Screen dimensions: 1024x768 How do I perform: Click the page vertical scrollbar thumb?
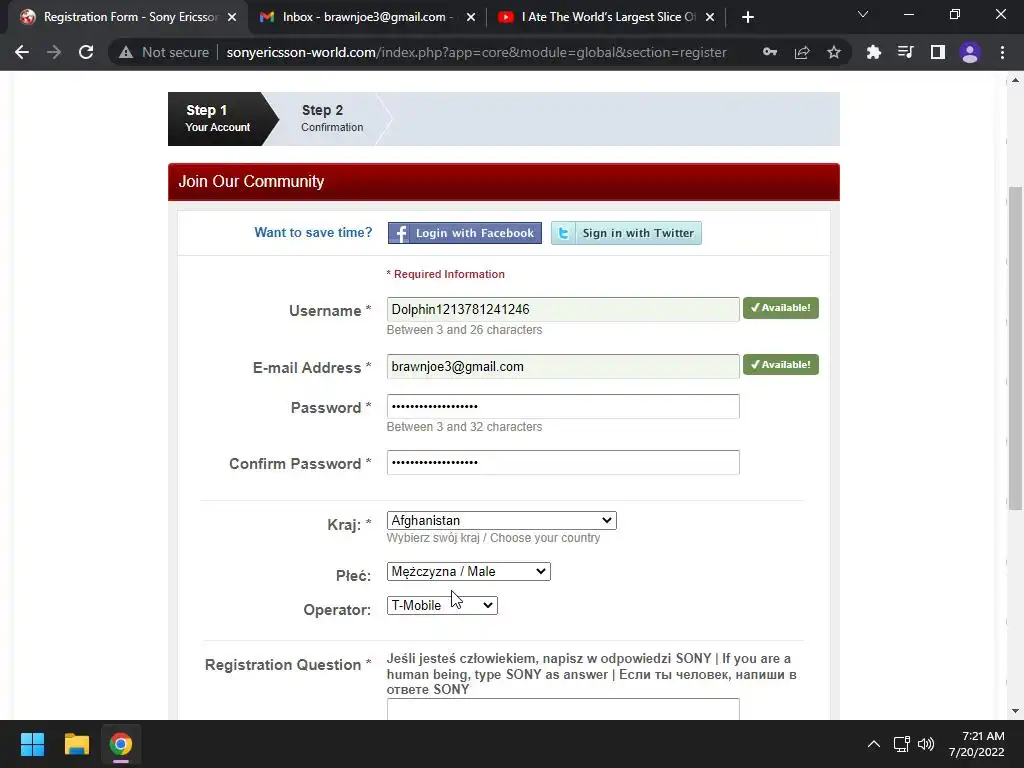coord(1015,348)
